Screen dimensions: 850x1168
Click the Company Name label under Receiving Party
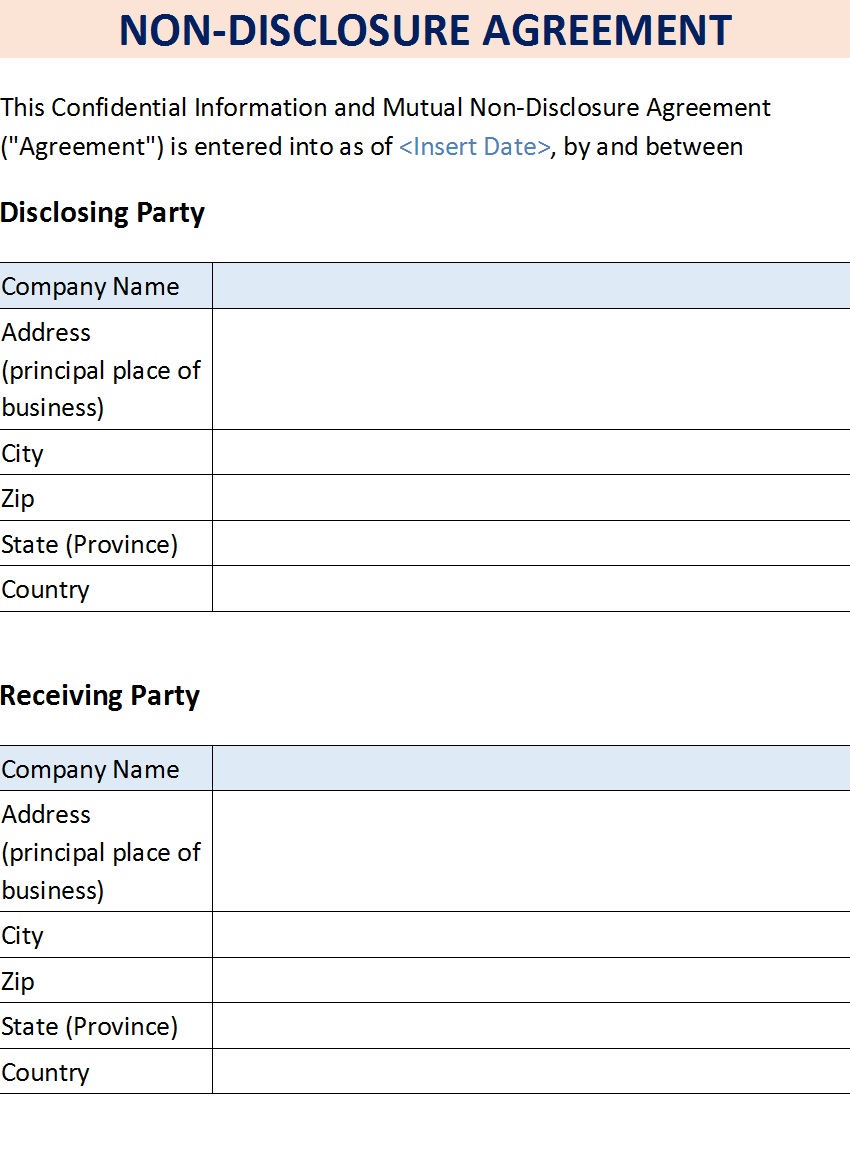pos(90,769)
